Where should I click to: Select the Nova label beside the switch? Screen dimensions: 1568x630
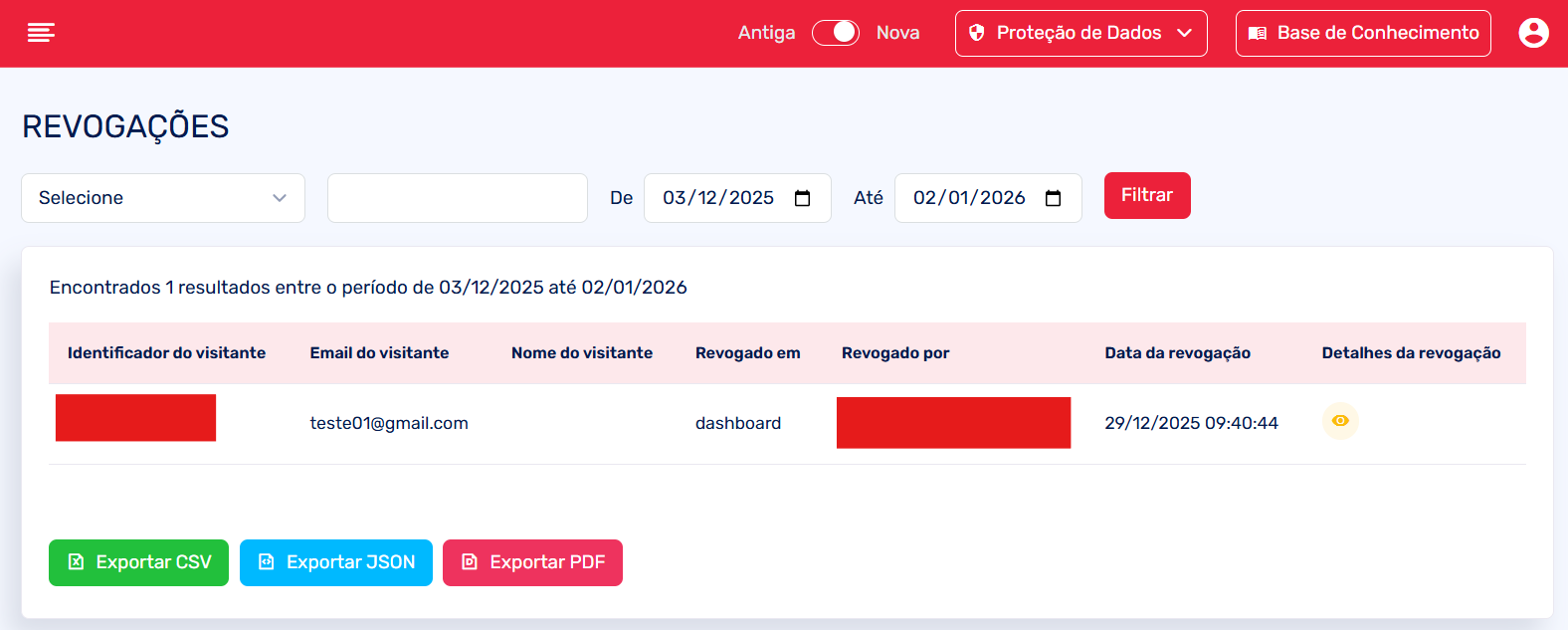coord(897,33)
